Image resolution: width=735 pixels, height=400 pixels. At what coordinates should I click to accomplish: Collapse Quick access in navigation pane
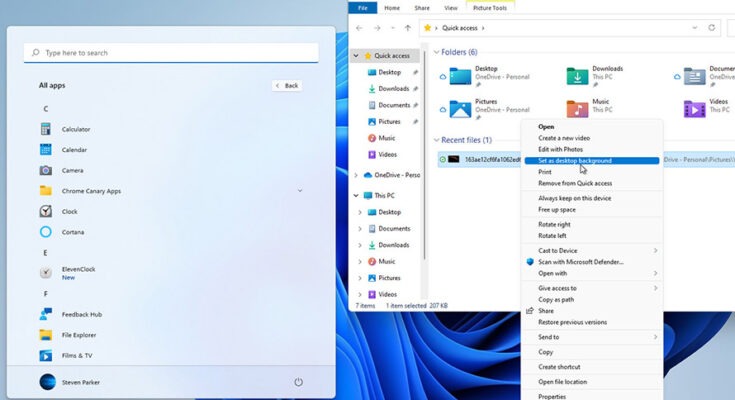tap(356, 56)
